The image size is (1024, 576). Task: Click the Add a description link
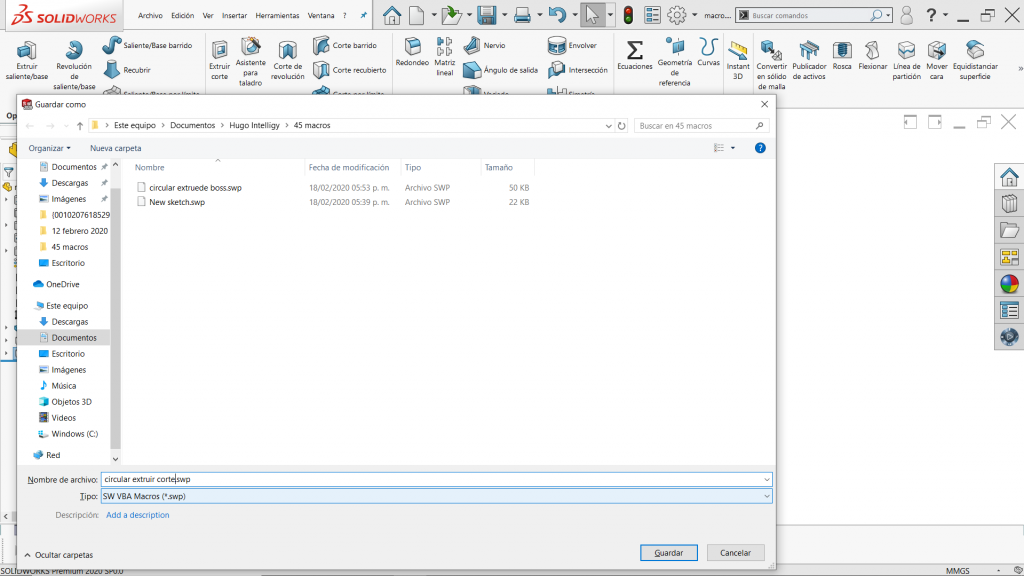[x=138, y=515]
